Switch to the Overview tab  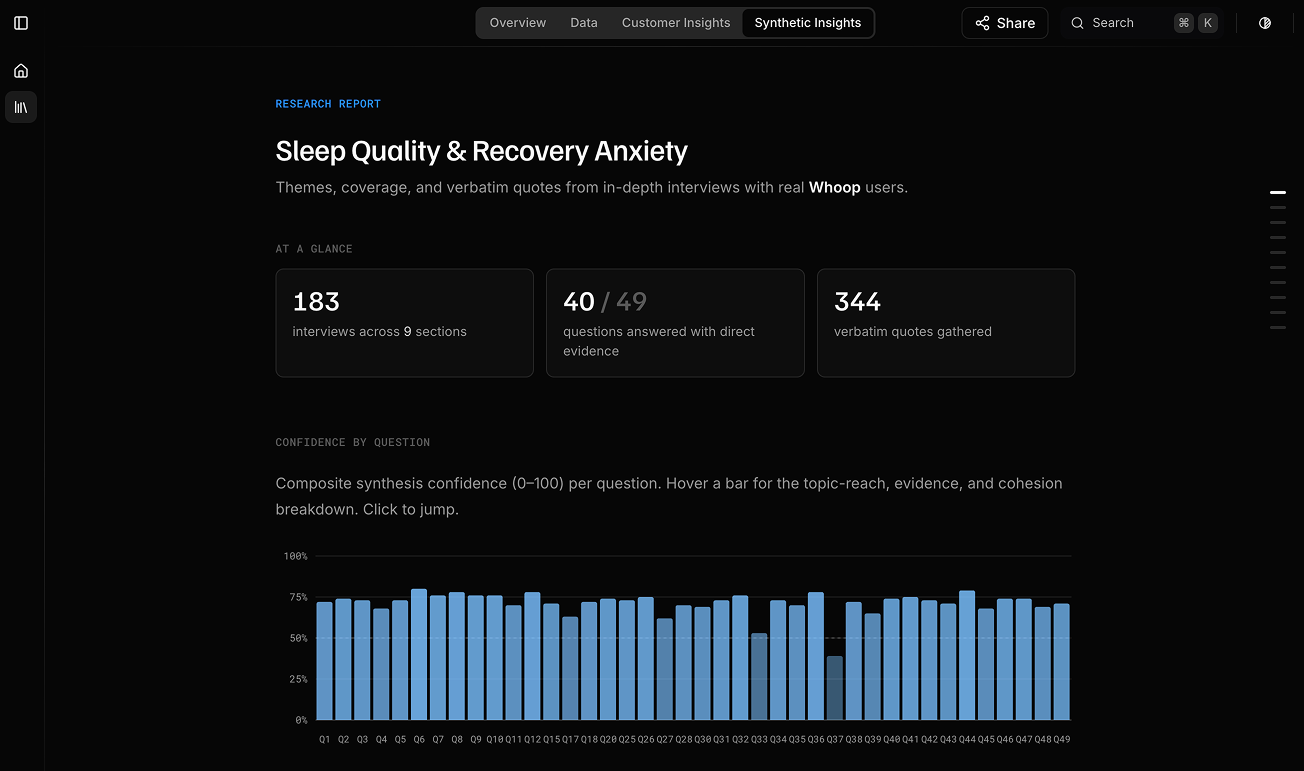(518, 23)
